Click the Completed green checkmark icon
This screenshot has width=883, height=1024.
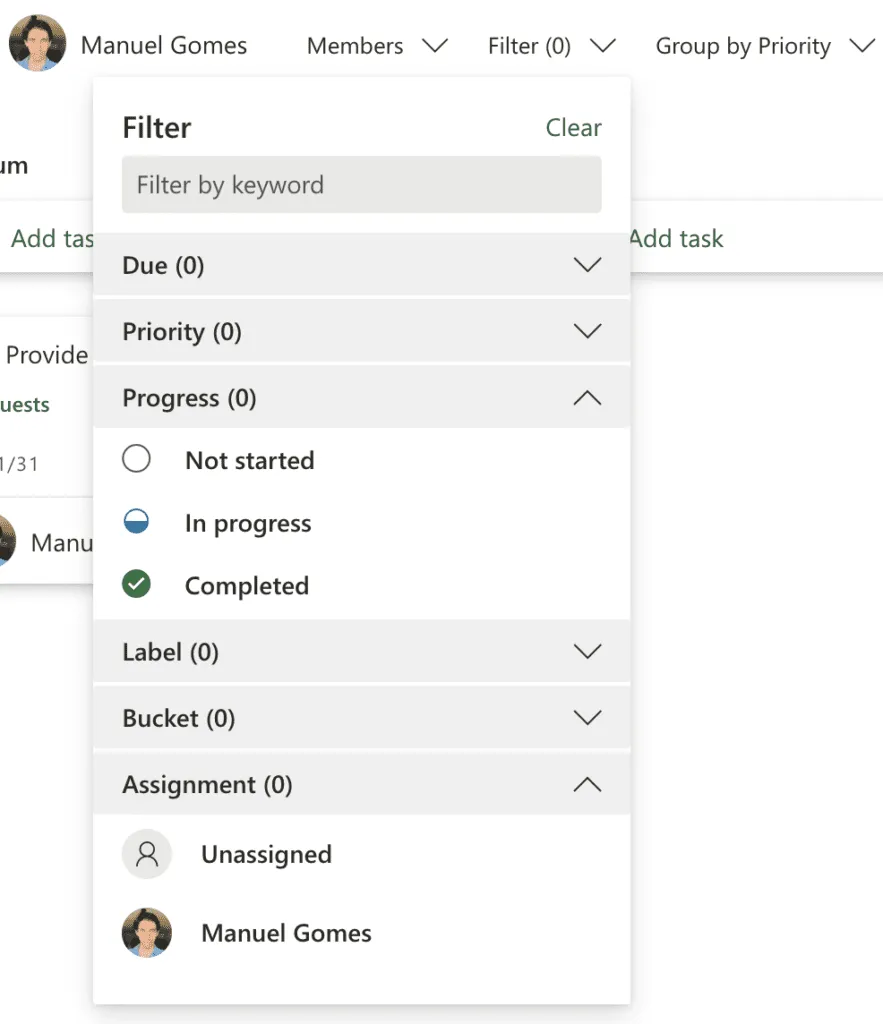pos(136,585)
